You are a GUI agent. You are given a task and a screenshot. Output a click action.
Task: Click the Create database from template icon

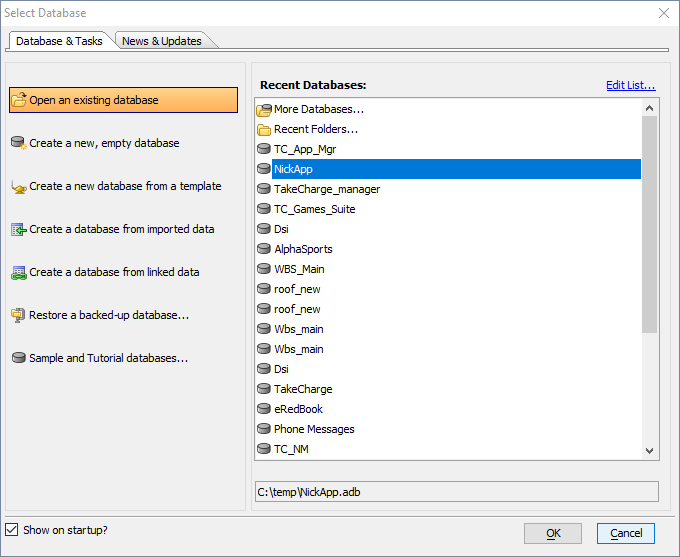point(19,187)
